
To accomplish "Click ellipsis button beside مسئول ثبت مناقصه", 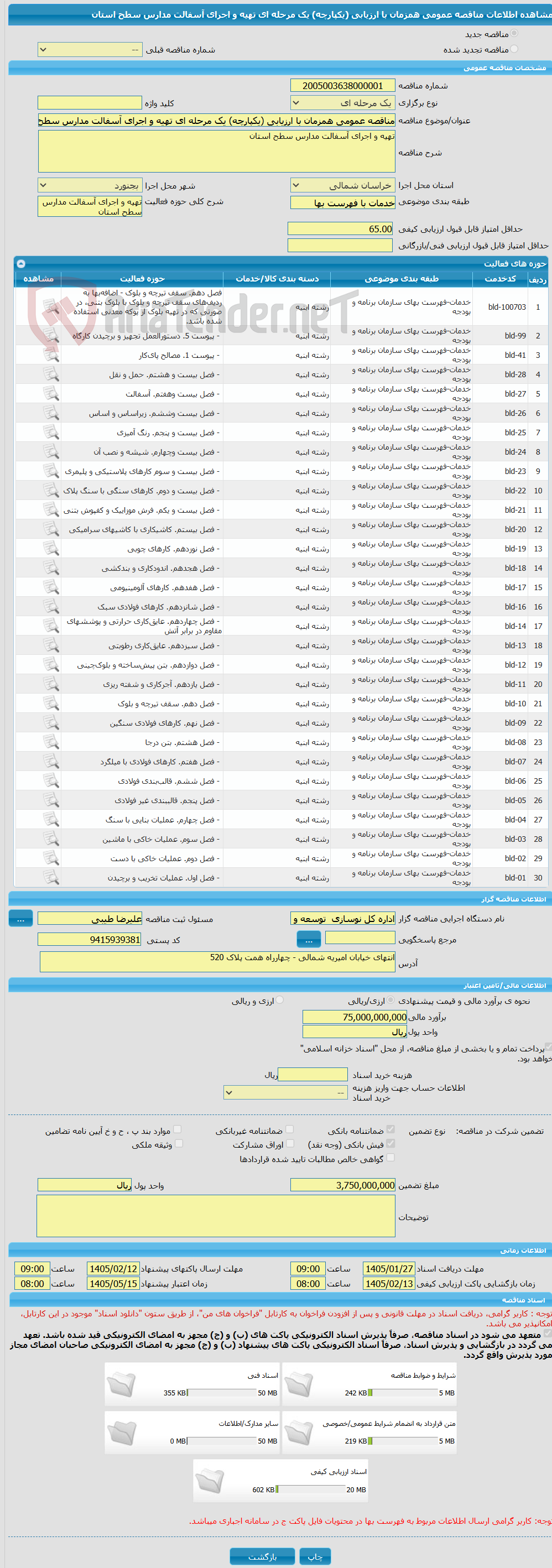I will (x=20, y=919).
